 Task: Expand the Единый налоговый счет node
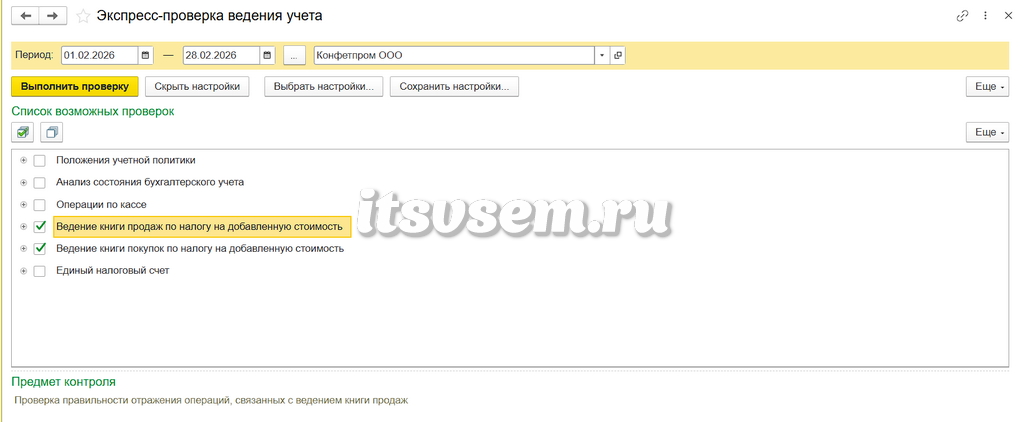click(x=24, y=271)
